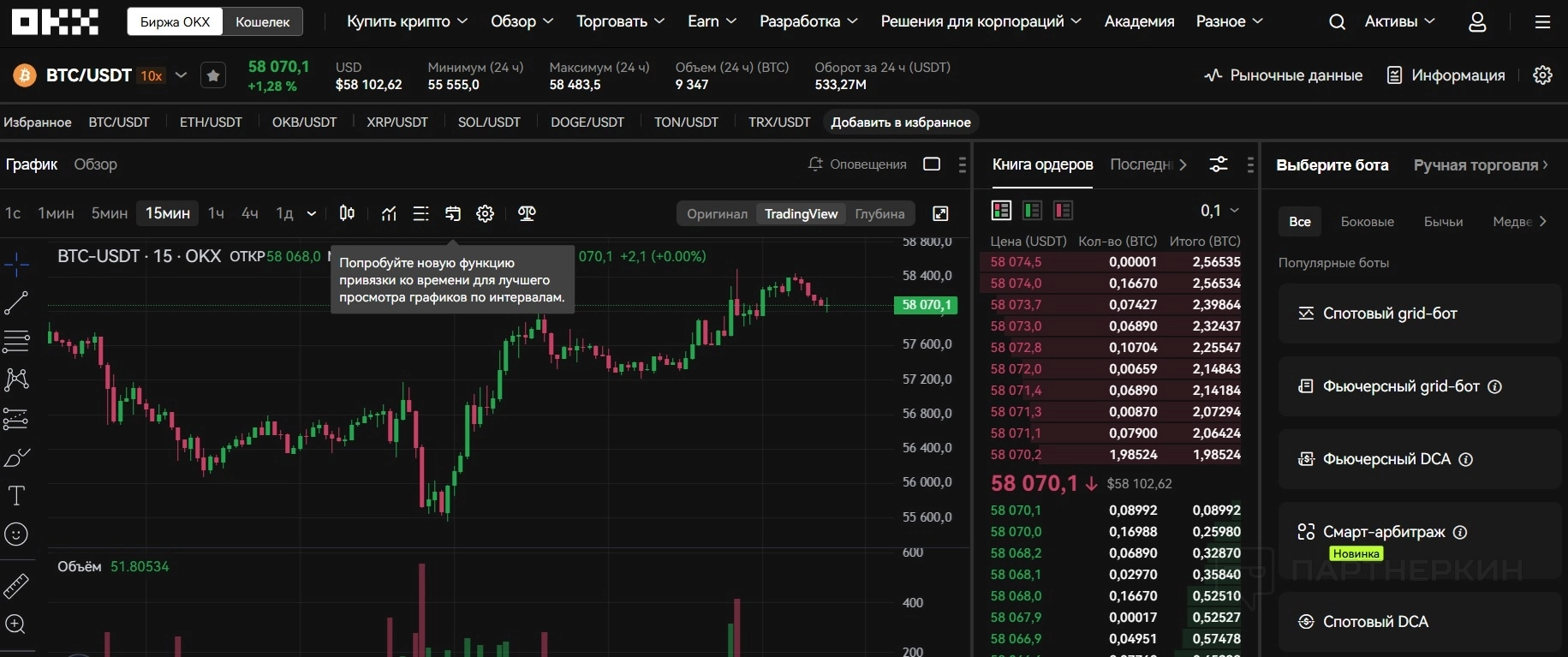Image resolution: width=1568 pixels, height=657 pixels.
Task: Open trading settings gear beside Информация
Action: tap(1542, 75)
